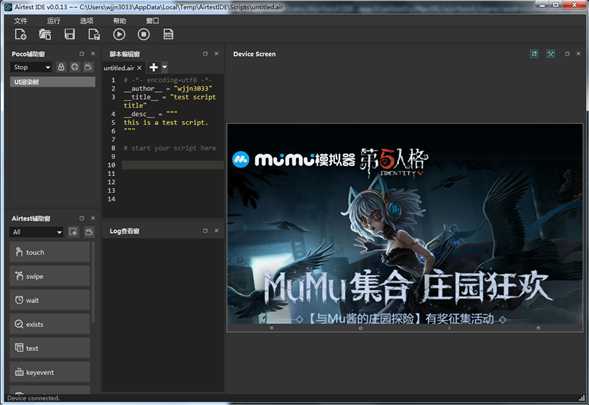Float the script editor panel

pos(205,54)
